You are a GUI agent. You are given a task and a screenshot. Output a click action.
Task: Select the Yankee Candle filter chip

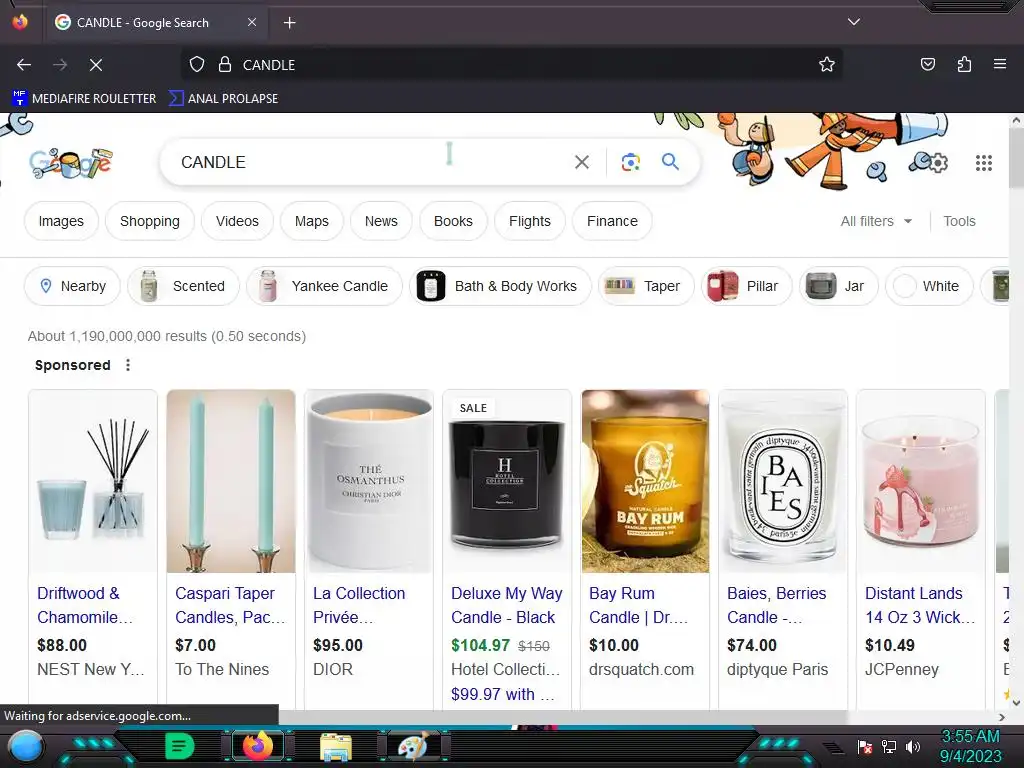point(325,286)
